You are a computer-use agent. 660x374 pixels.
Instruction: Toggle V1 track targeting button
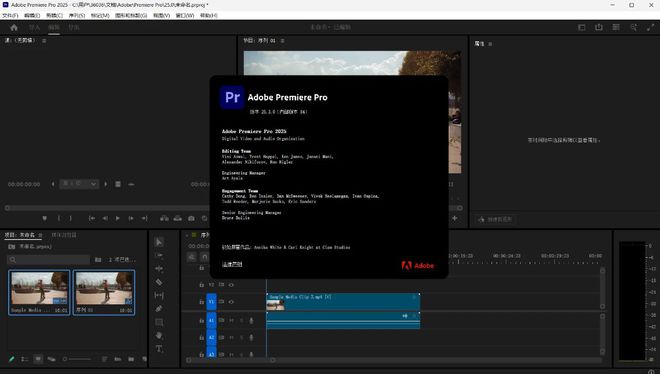tap(211, 302)
